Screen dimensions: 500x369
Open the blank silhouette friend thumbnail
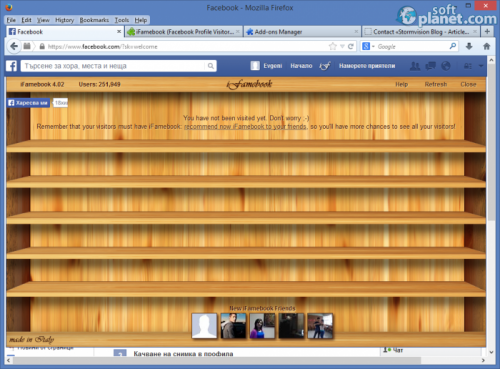click(x=204, y=326)
